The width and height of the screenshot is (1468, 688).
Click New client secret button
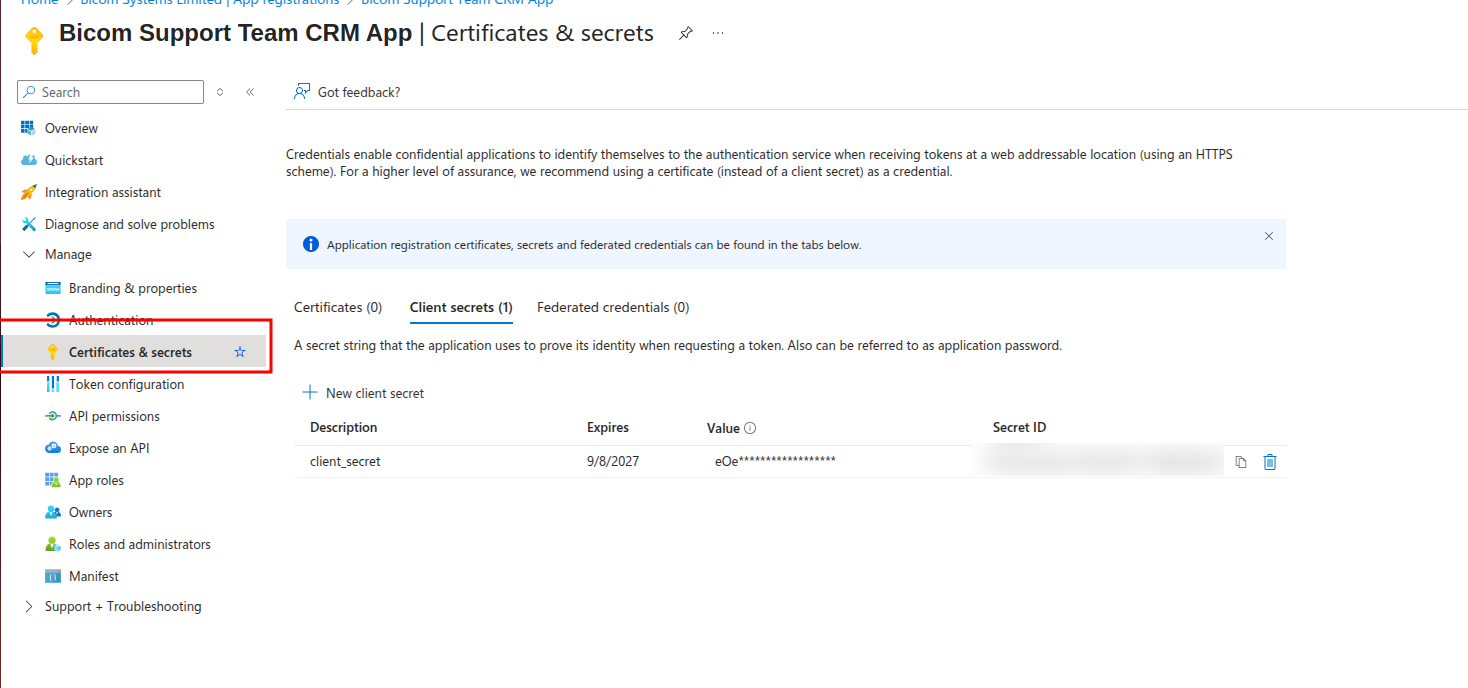point(363,393)
